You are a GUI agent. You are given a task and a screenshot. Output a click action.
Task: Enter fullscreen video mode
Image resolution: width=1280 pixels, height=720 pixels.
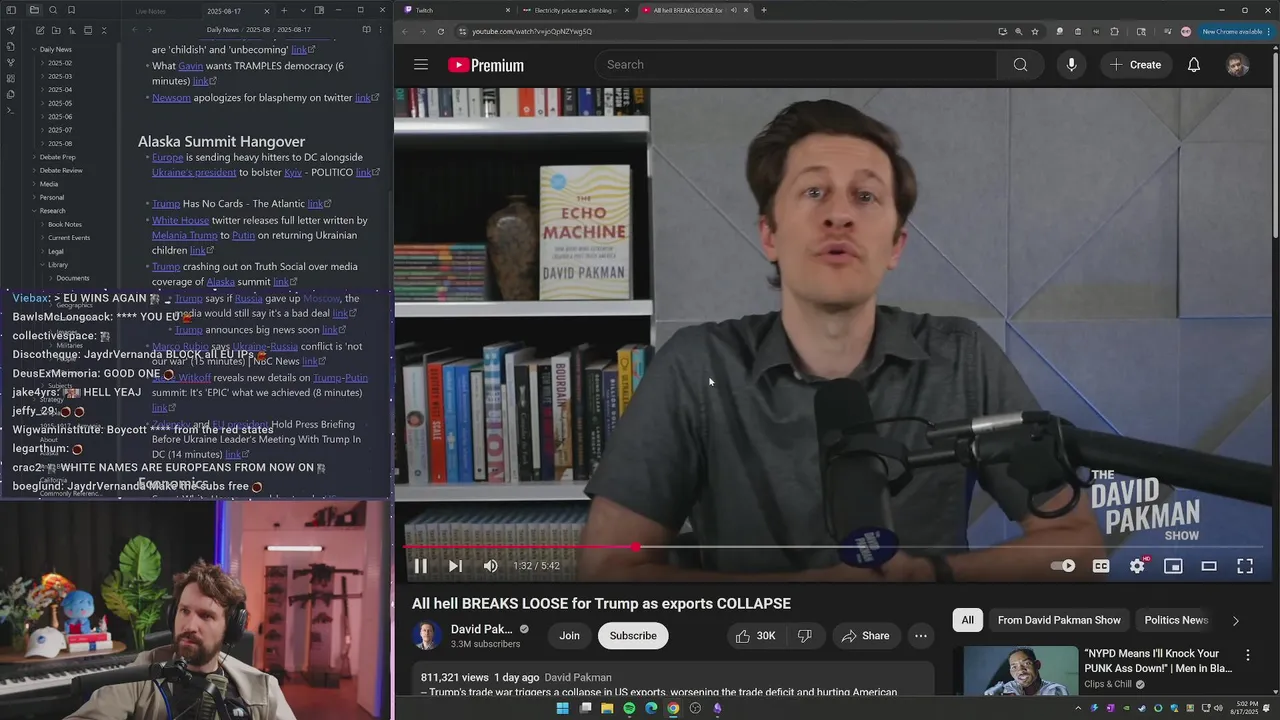point(1245,566)
